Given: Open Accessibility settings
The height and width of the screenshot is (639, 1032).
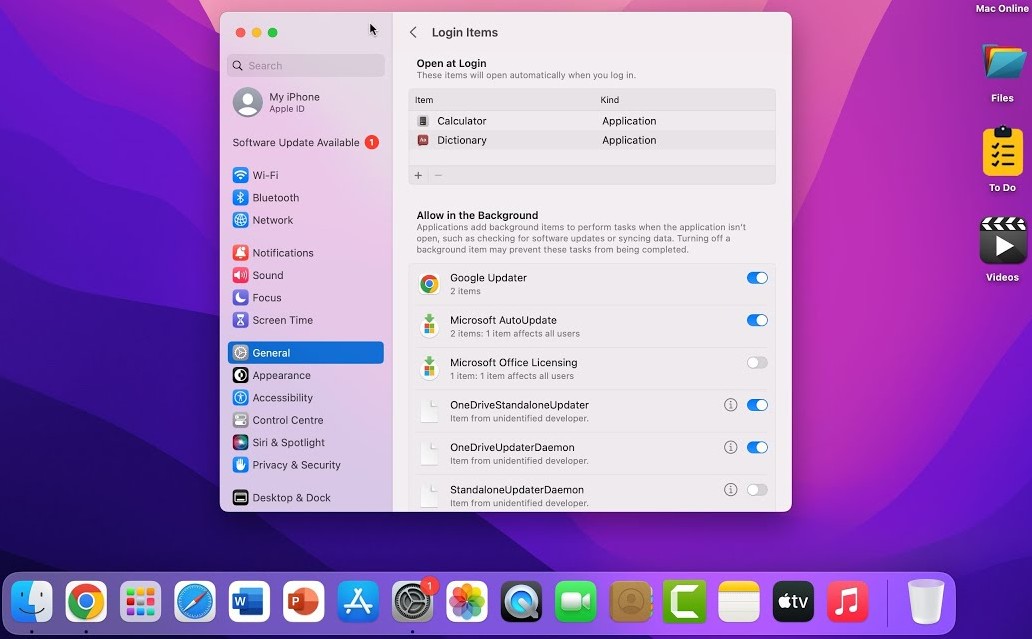Looking at the screenshot, I should point(283,397).
